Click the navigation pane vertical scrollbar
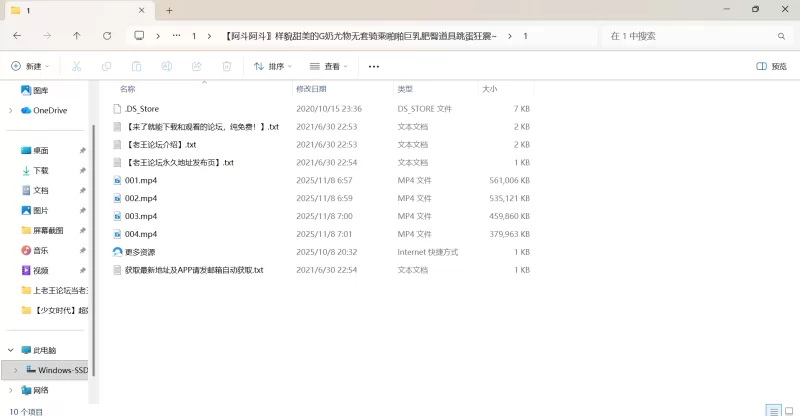 93,240
